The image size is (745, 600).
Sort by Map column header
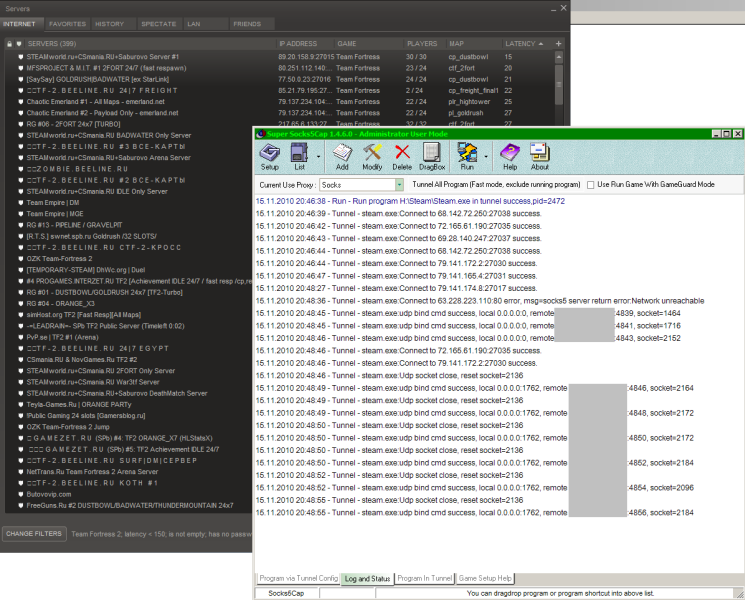[474, 44]
